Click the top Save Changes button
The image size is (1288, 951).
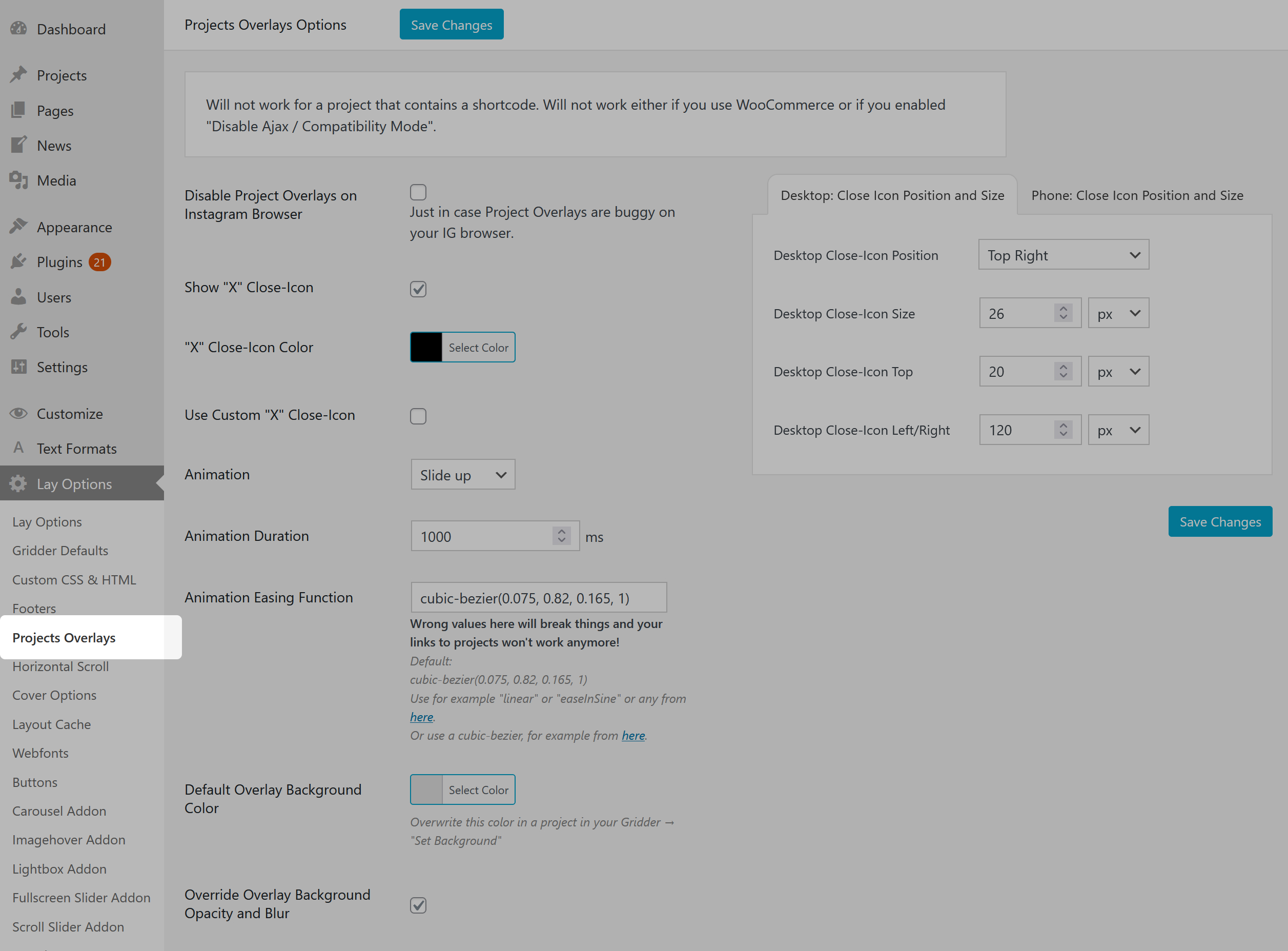(x=451, y=24)
